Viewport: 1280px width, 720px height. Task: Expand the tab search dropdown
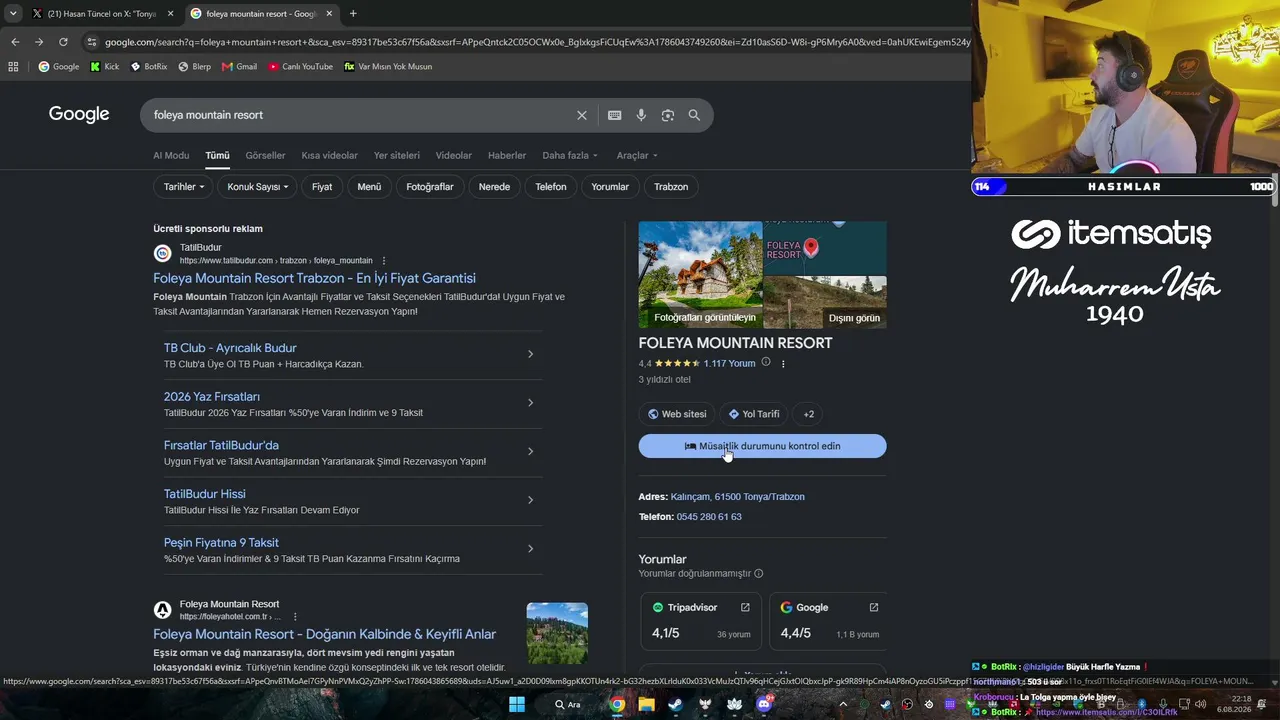point(13,14)
